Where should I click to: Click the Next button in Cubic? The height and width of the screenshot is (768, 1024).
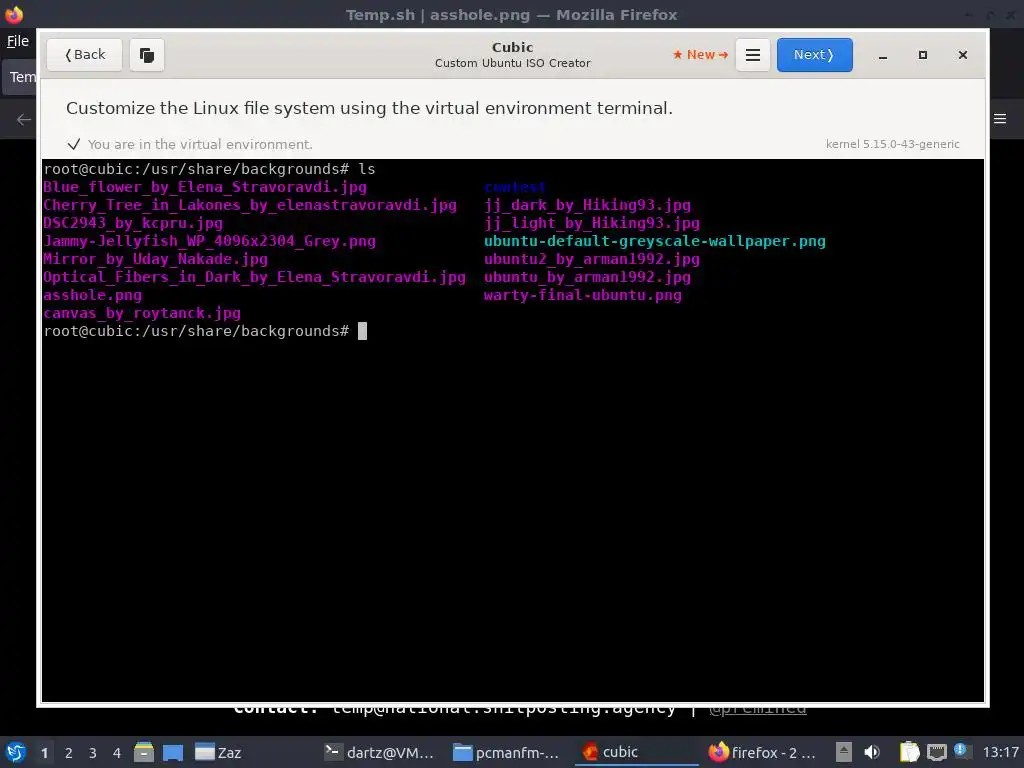tap(814, 55)
